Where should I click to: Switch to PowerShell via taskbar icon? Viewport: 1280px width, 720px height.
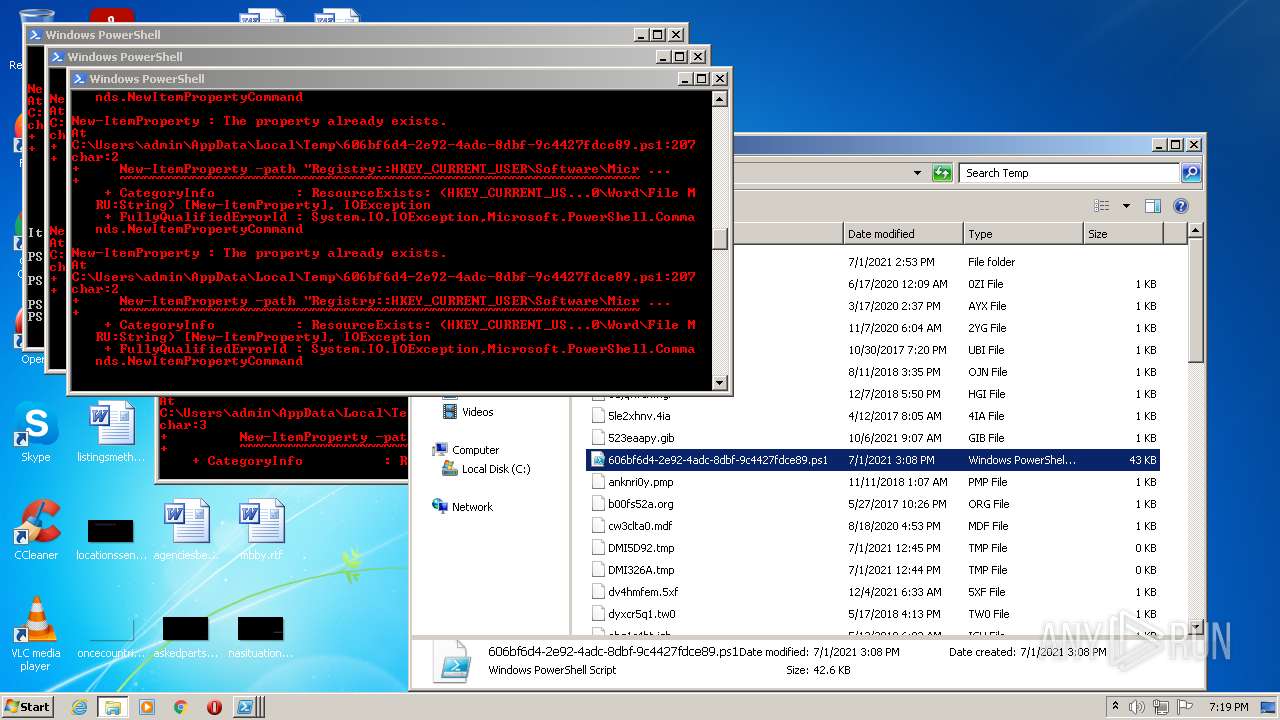pos(246,707)
